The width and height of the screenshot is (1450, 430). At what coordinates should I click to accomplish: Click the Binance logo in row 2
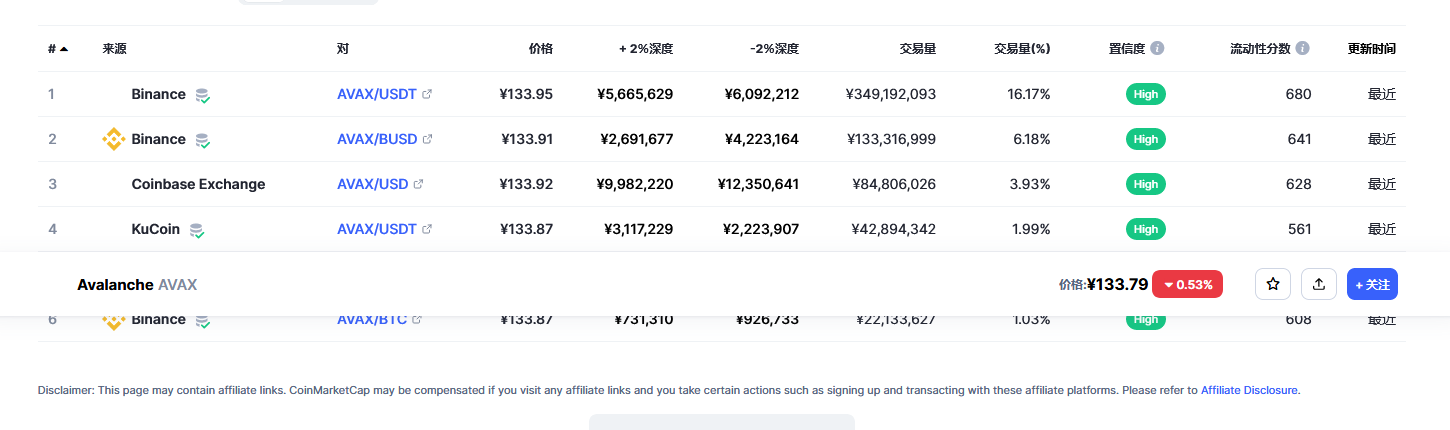114,139
